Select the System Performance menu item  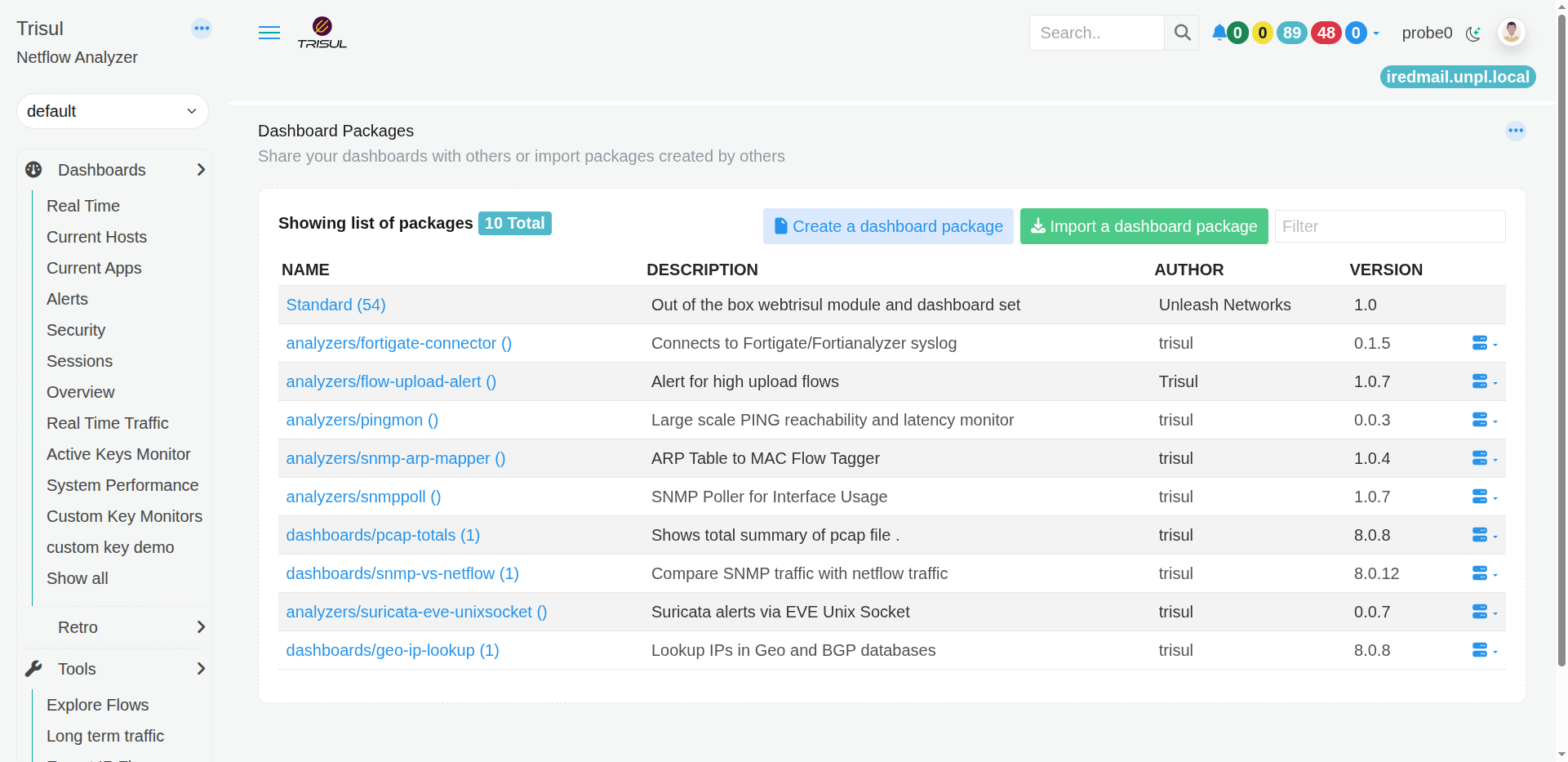[122, 485]
